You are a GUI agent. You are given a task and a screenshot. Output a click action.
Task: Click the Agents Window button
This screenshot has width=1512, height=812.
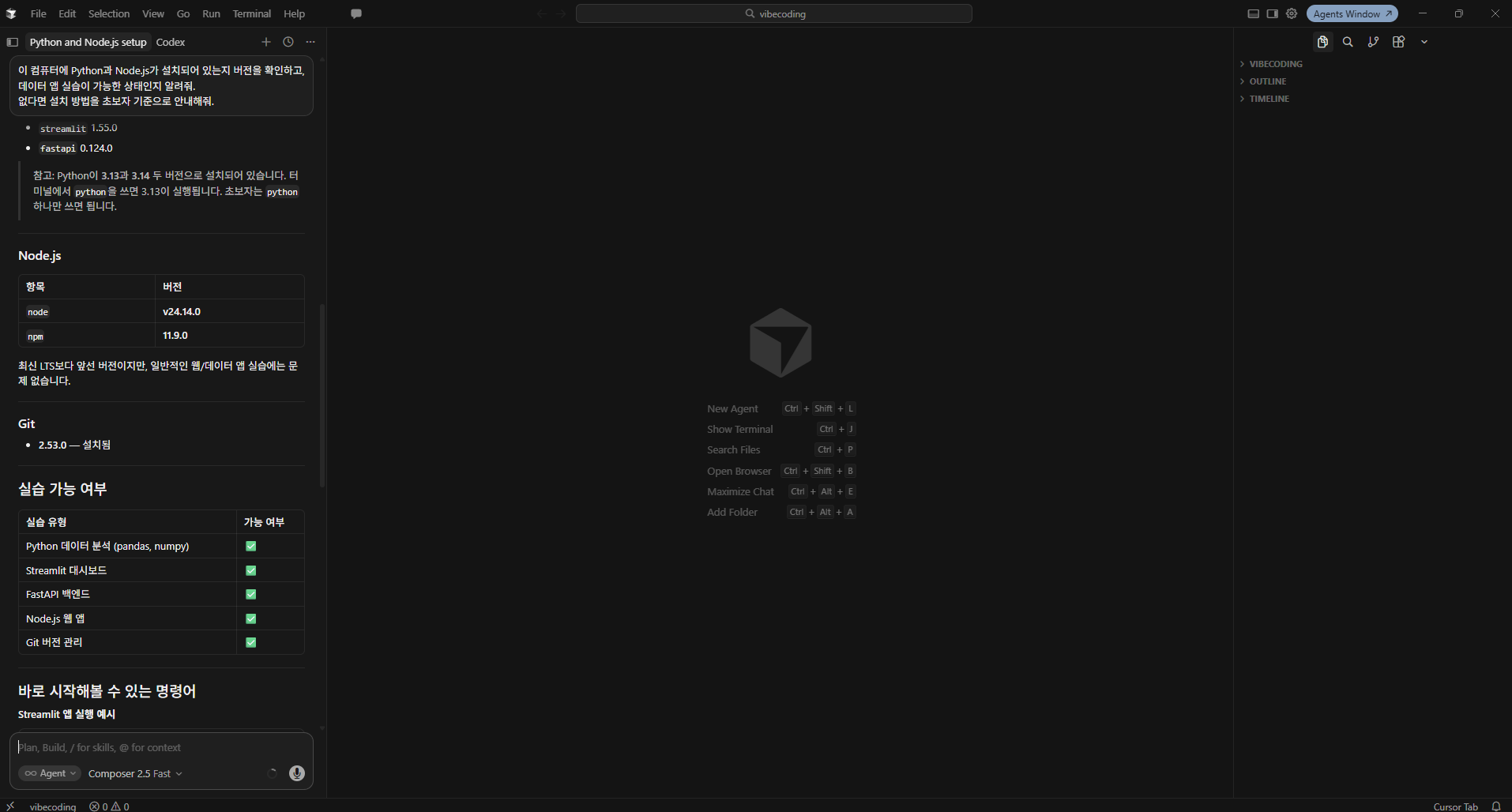click(x=1352, y=13)
